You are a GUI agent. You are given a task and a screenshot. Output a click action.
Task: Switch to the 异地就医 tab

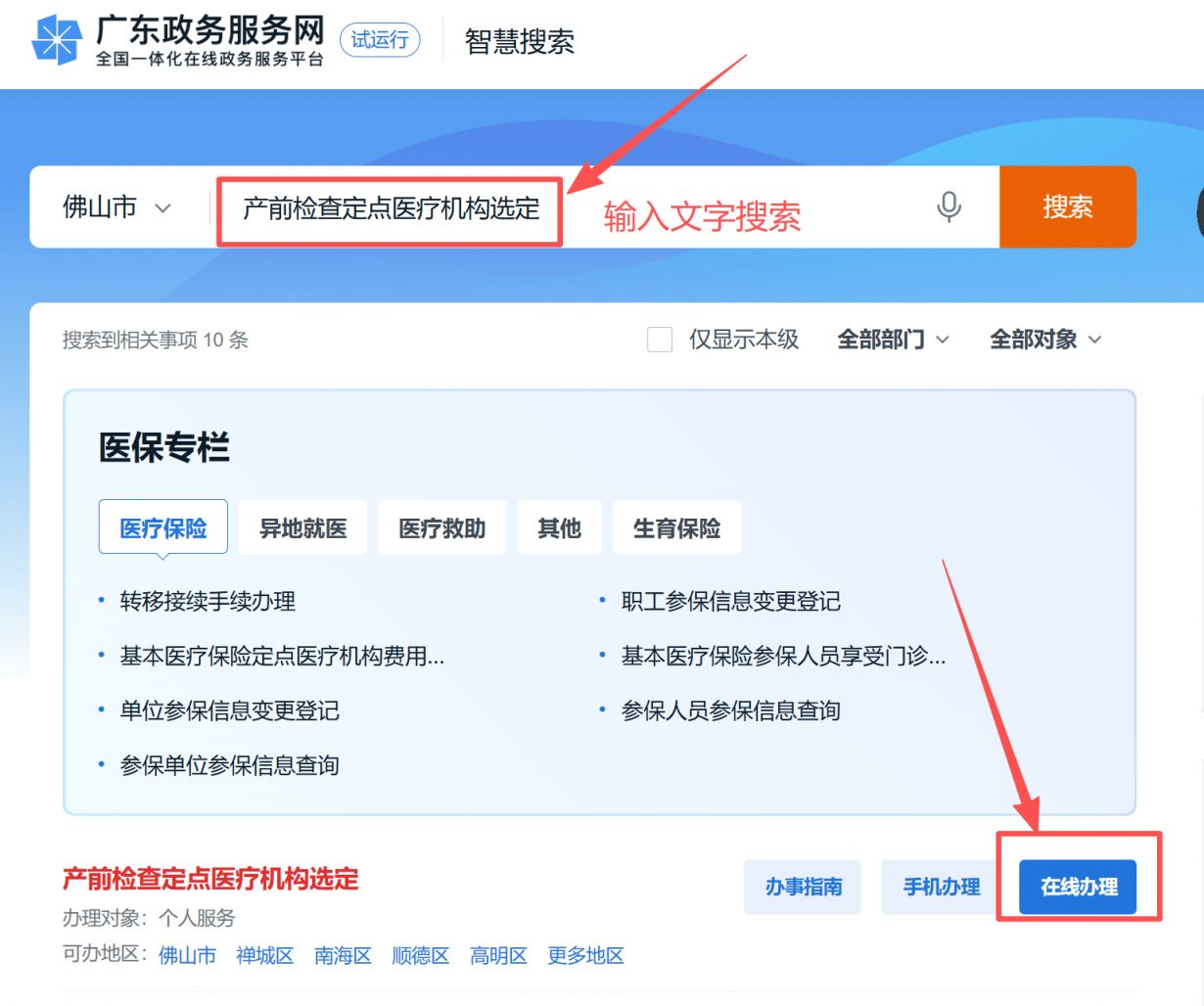303,527
